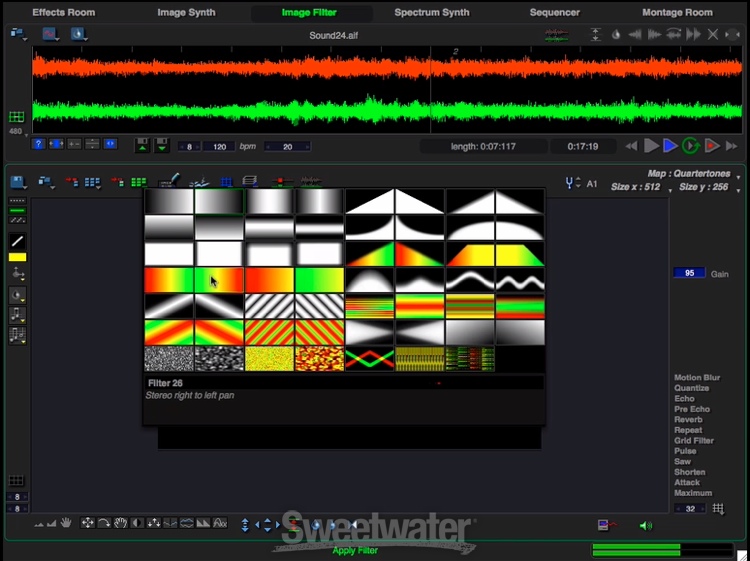
Task: Click Motion Blur in the filter list
Action: tap(697, 378)
